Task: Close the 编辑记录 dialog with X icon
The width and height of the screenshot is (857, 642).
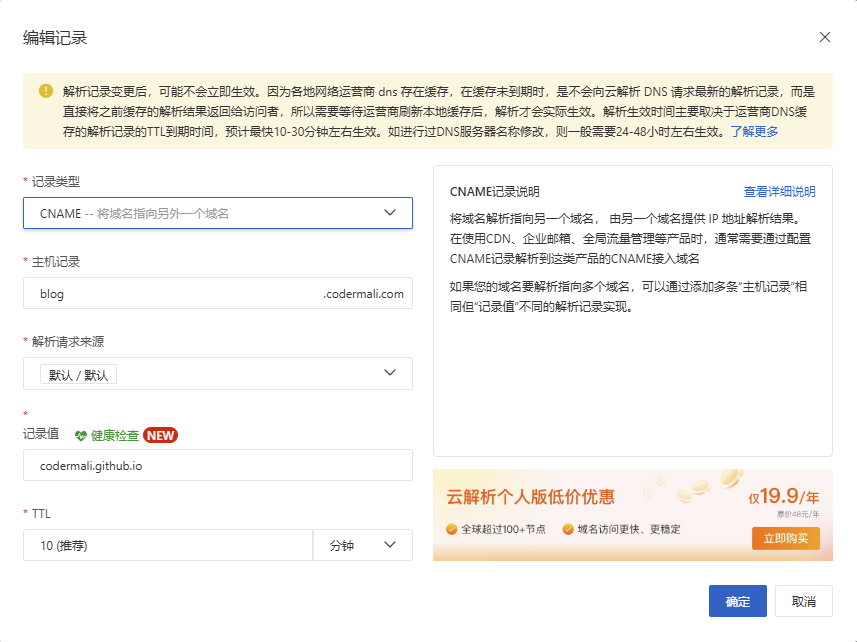Action: [825, 37]
